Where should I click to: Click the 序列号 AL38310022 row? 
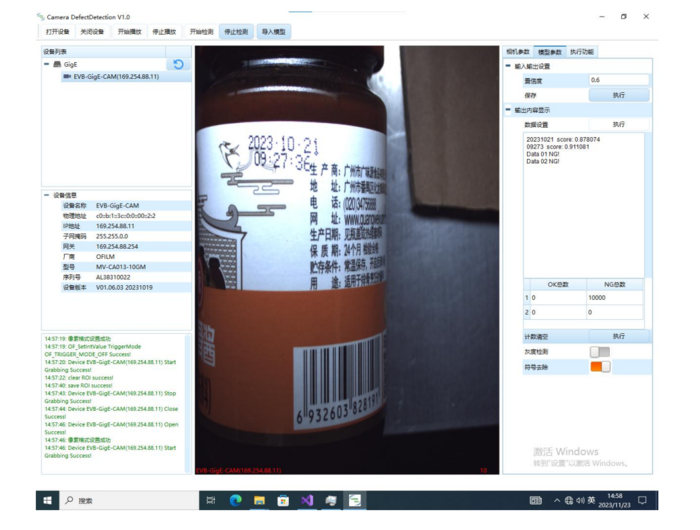tap(126, 277)
